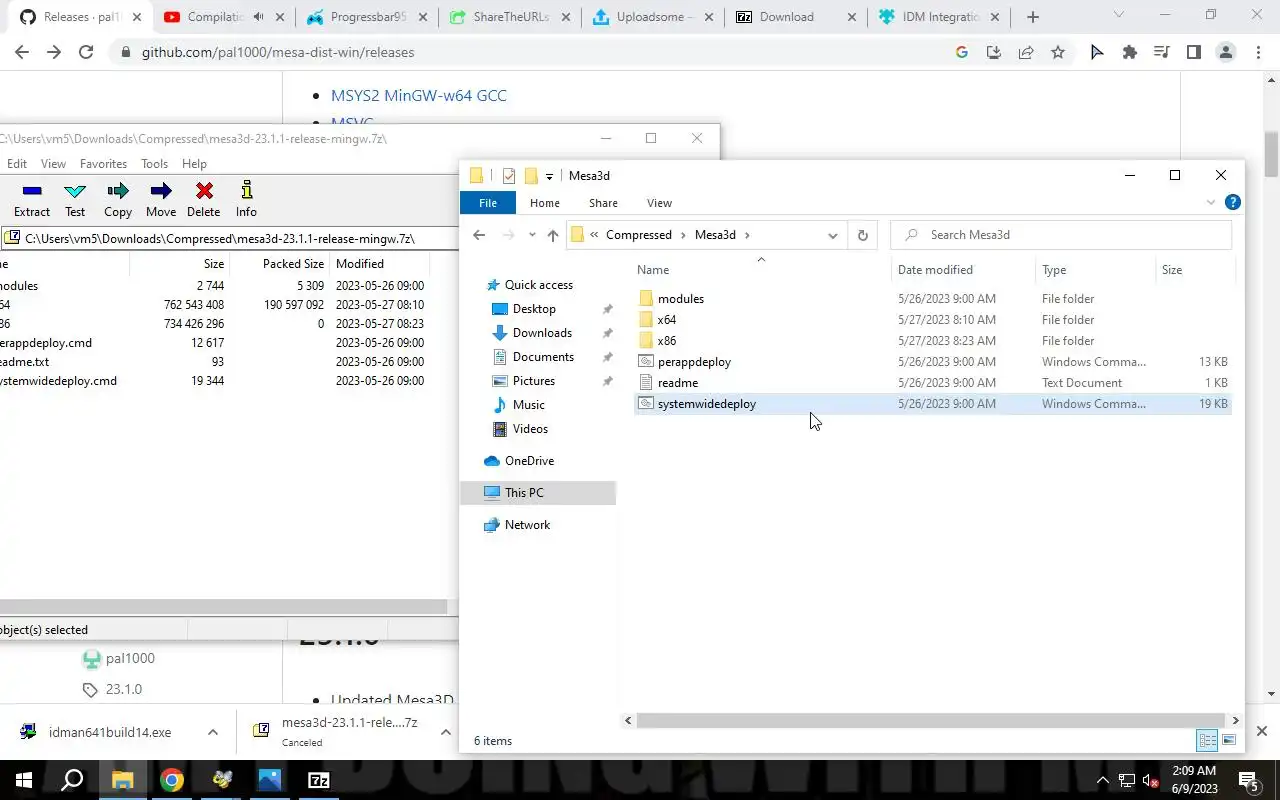Open 7-Zip View menu
1280x800 pixels.
pos(53,164)
